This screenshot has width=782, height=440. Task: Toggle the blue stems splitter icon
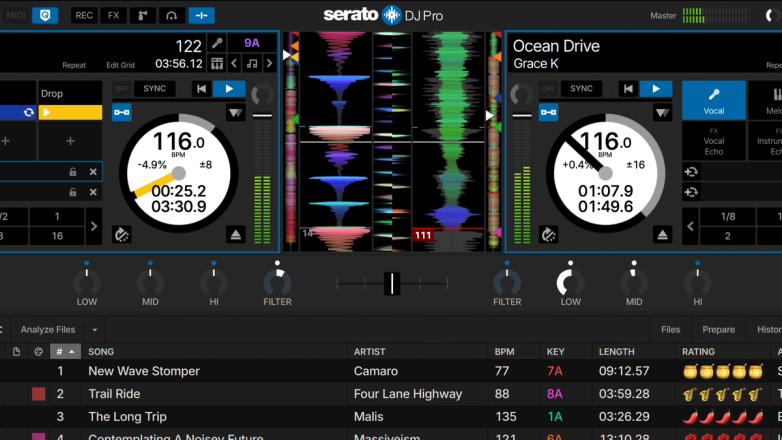[x=201, y=15]
